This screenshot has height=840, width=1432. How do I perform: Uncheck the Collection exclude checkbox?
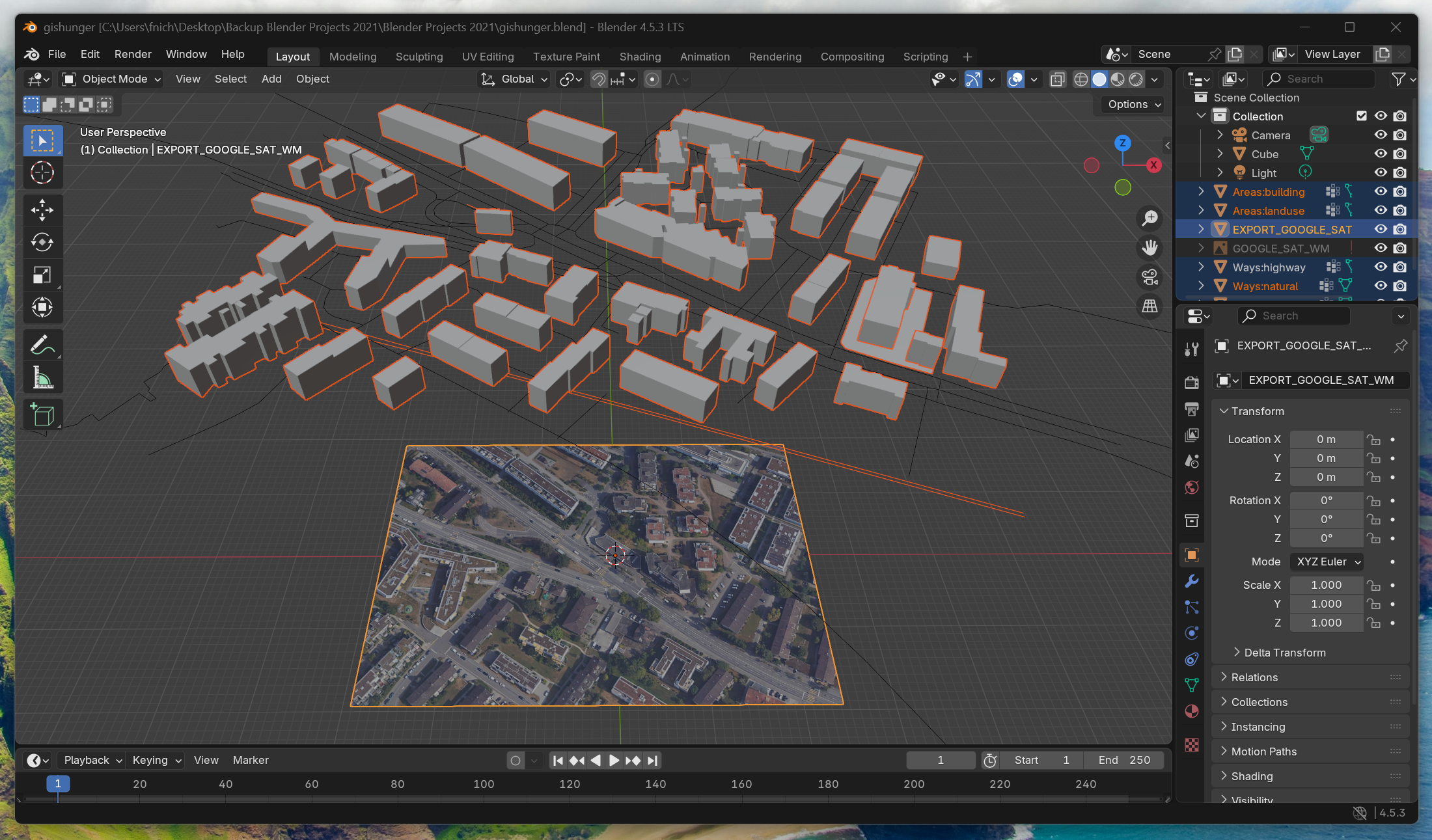[x=1361, y=116]
